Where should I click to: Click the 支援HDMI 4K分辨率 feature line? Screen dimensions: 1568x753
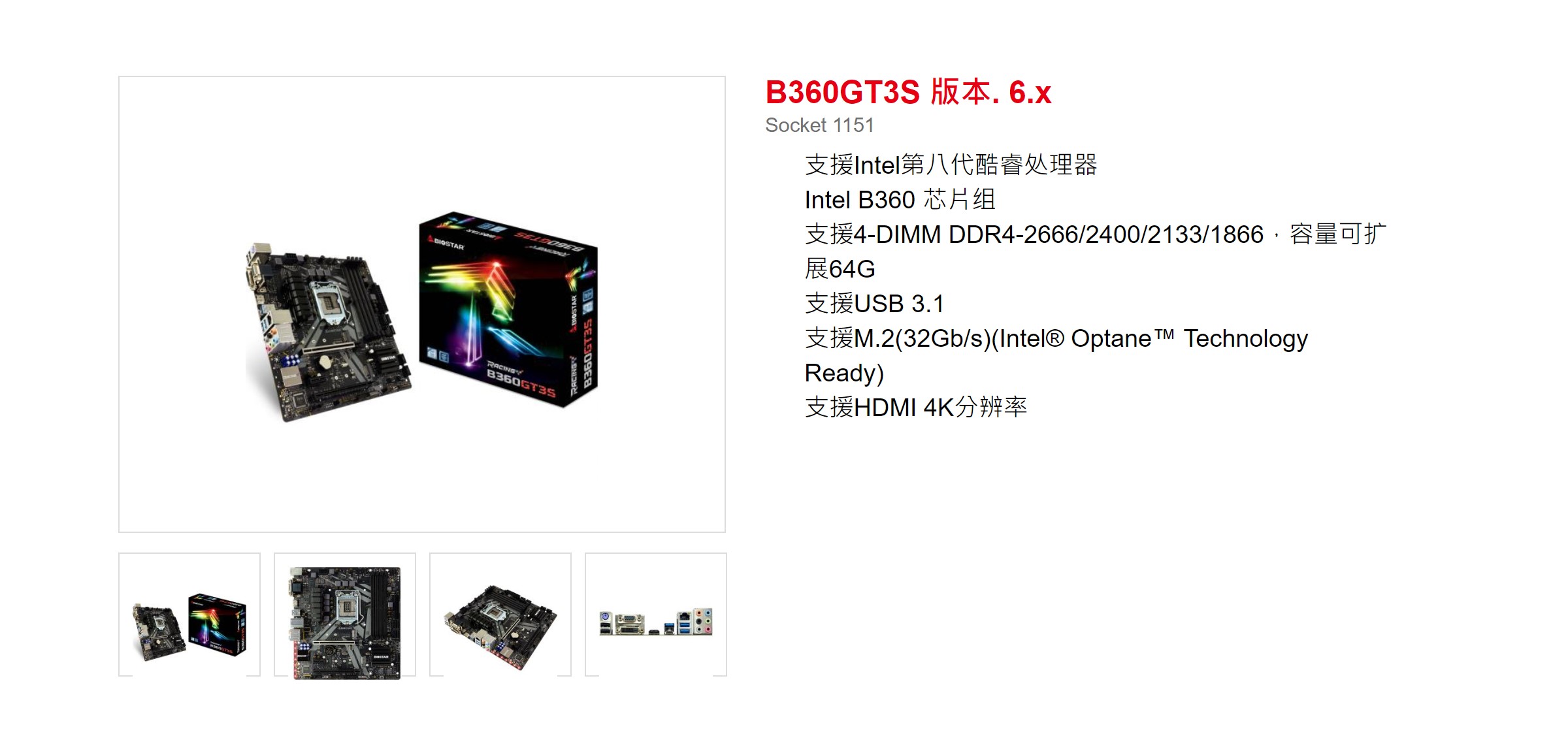(x=915, y=408)
